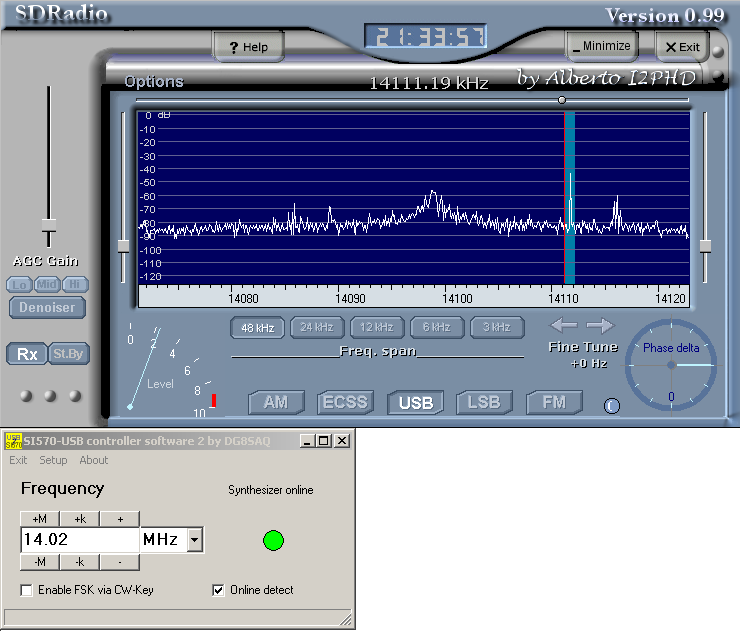The width and height of the screenshot is (740, 631).
Task: Click the Fine Tune right arrow
Action: pos(600,325)
